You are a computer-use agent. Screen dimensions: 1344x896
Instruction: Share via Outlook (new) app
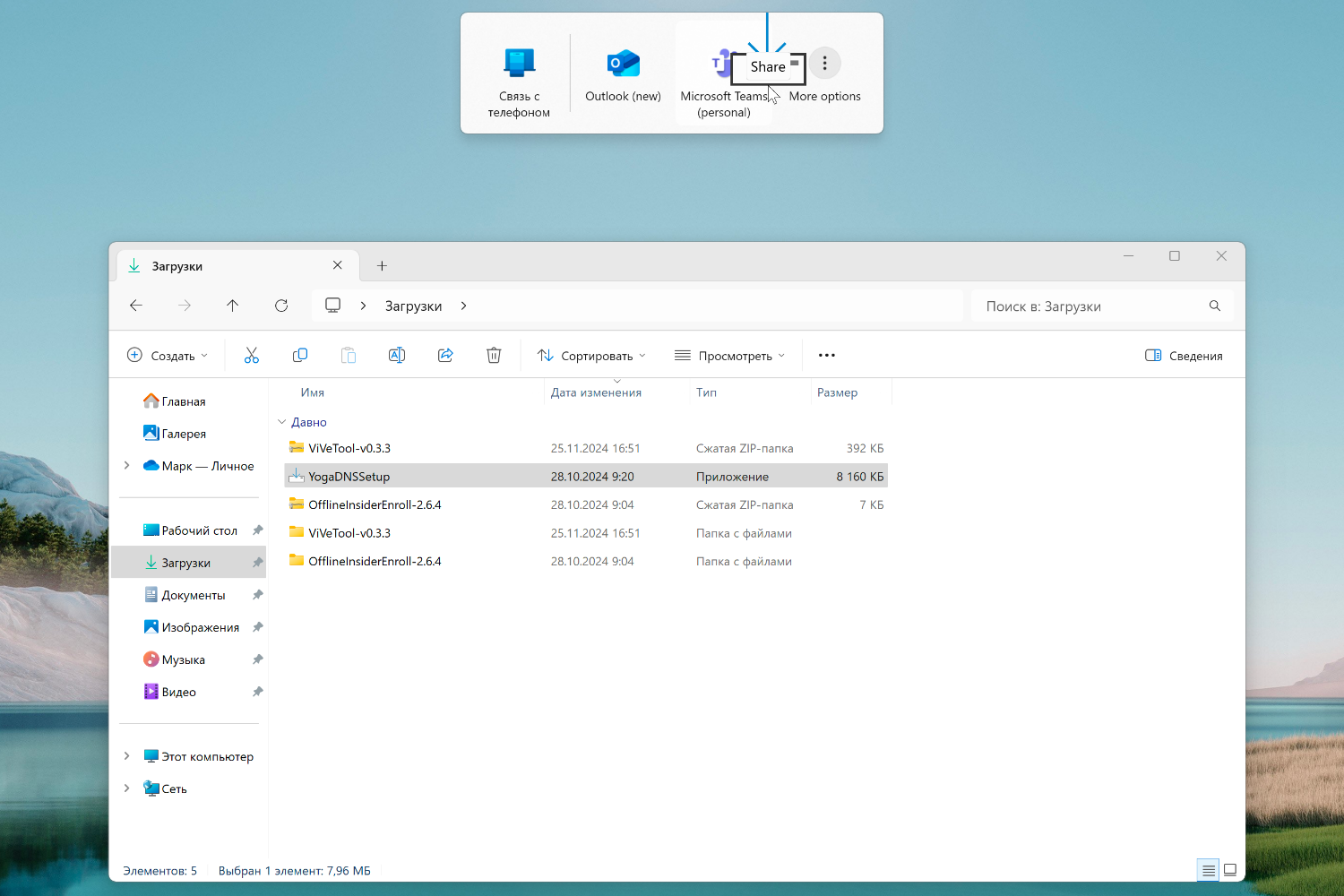[x=623, y=76]
